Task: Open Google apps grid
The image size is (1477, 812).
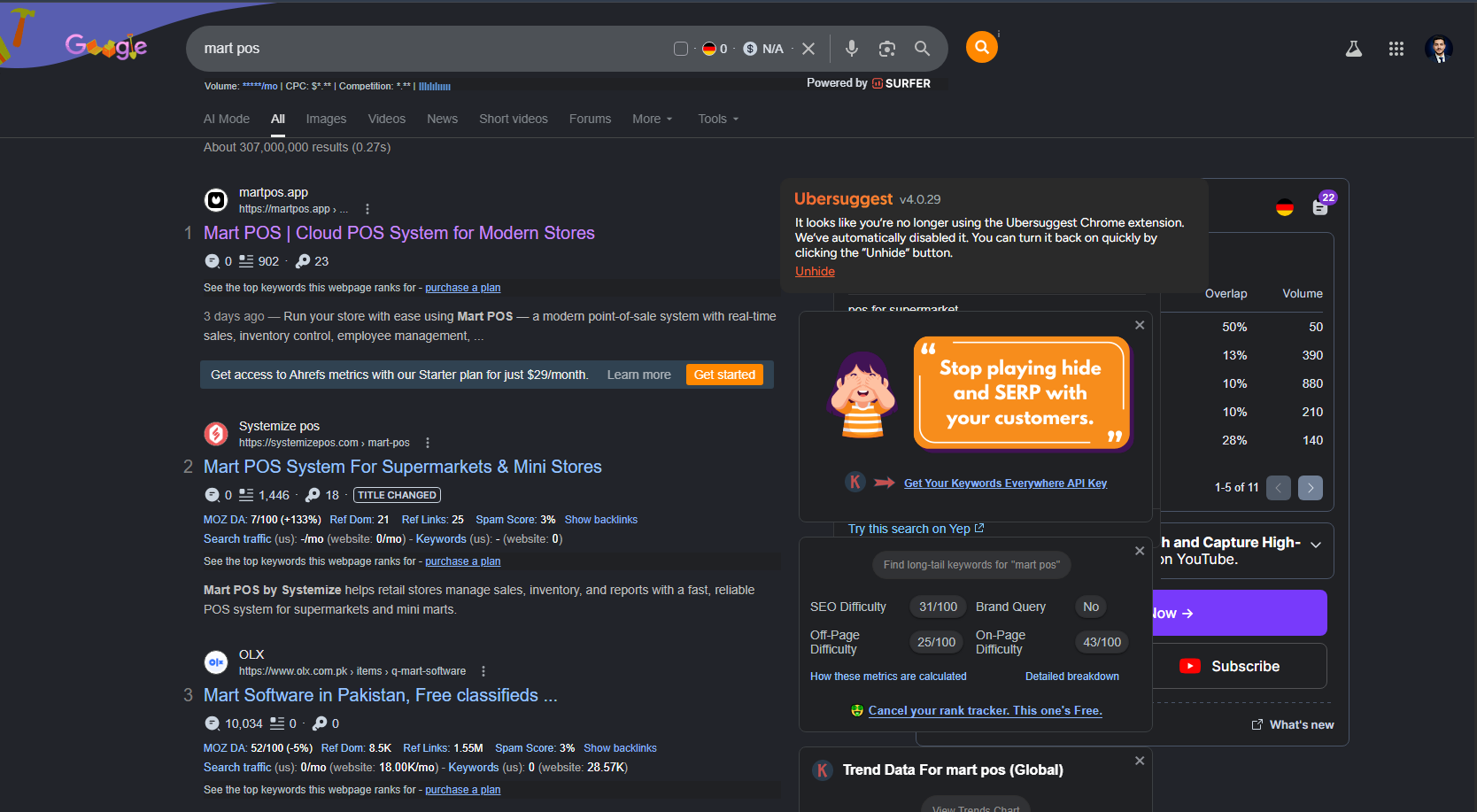Action: click(1396, 49)
